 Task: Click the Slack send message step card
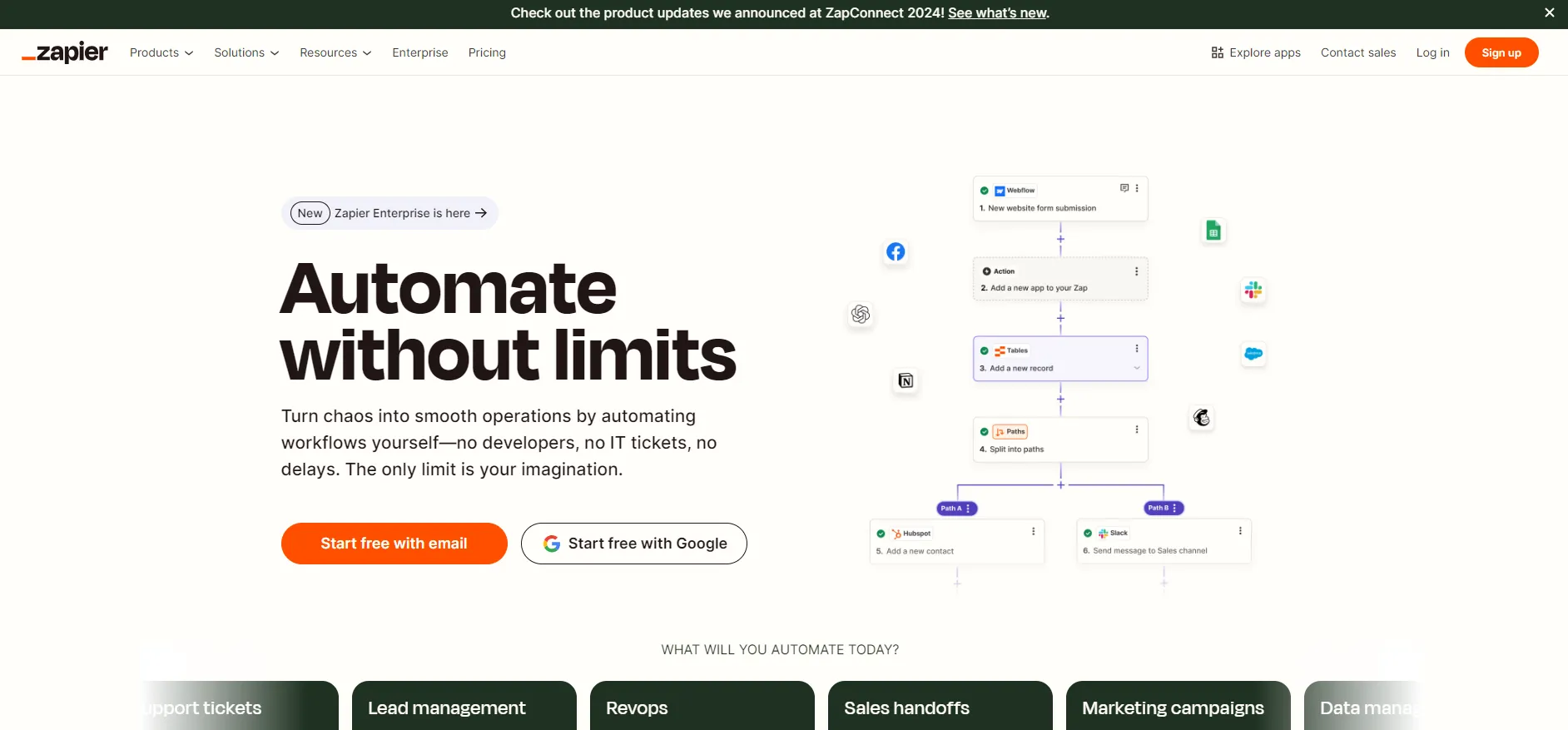pos(1164,541)
